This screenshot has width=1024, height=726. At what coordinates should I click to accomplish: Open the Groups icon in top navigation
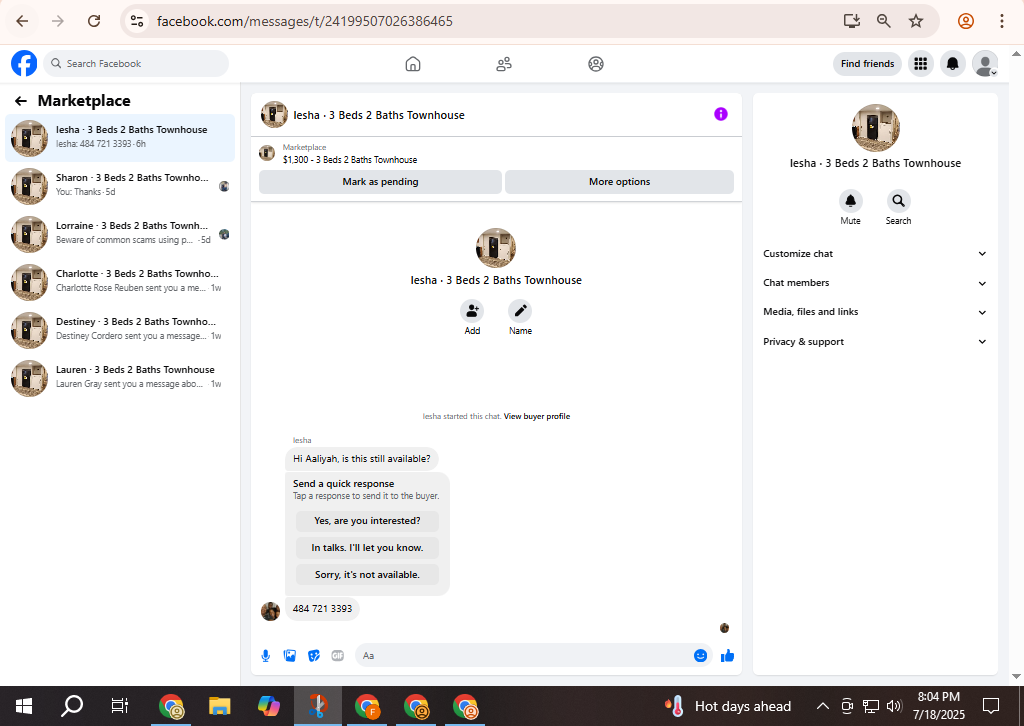(x=596, y=64)
